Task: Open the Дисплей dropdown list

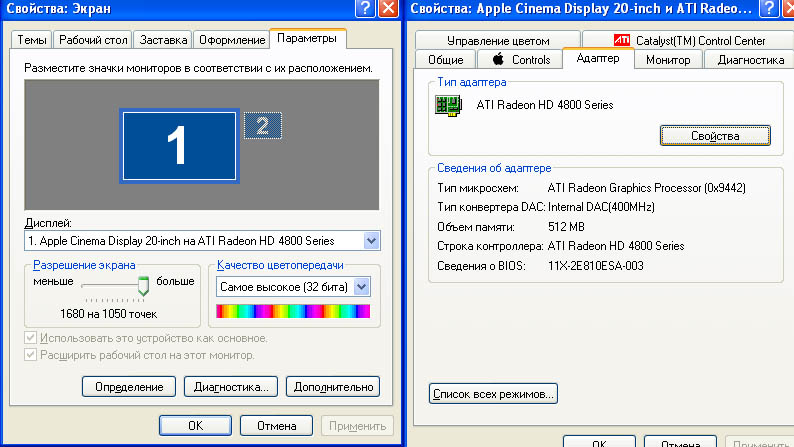Action: [x=371, y=240]
